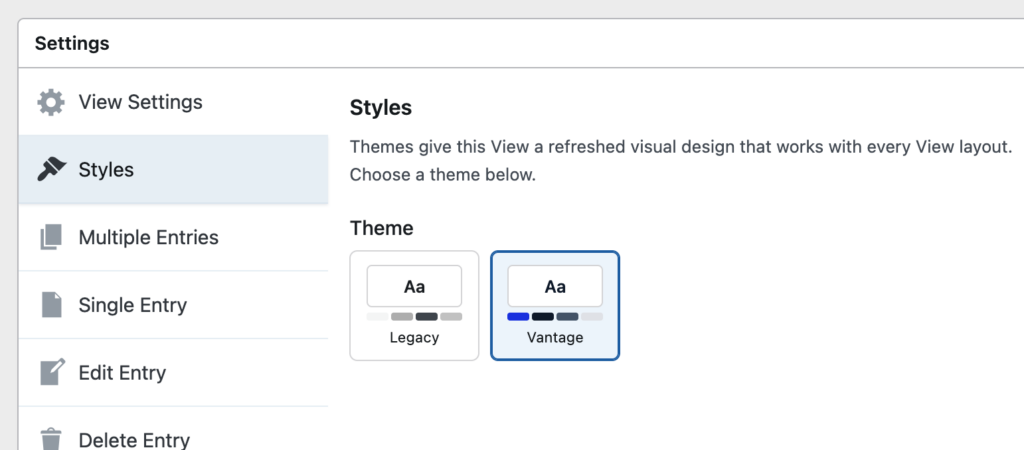1024x450 pixels.
Task: Click the "Styles" section heading
Action: coord(381,108)
